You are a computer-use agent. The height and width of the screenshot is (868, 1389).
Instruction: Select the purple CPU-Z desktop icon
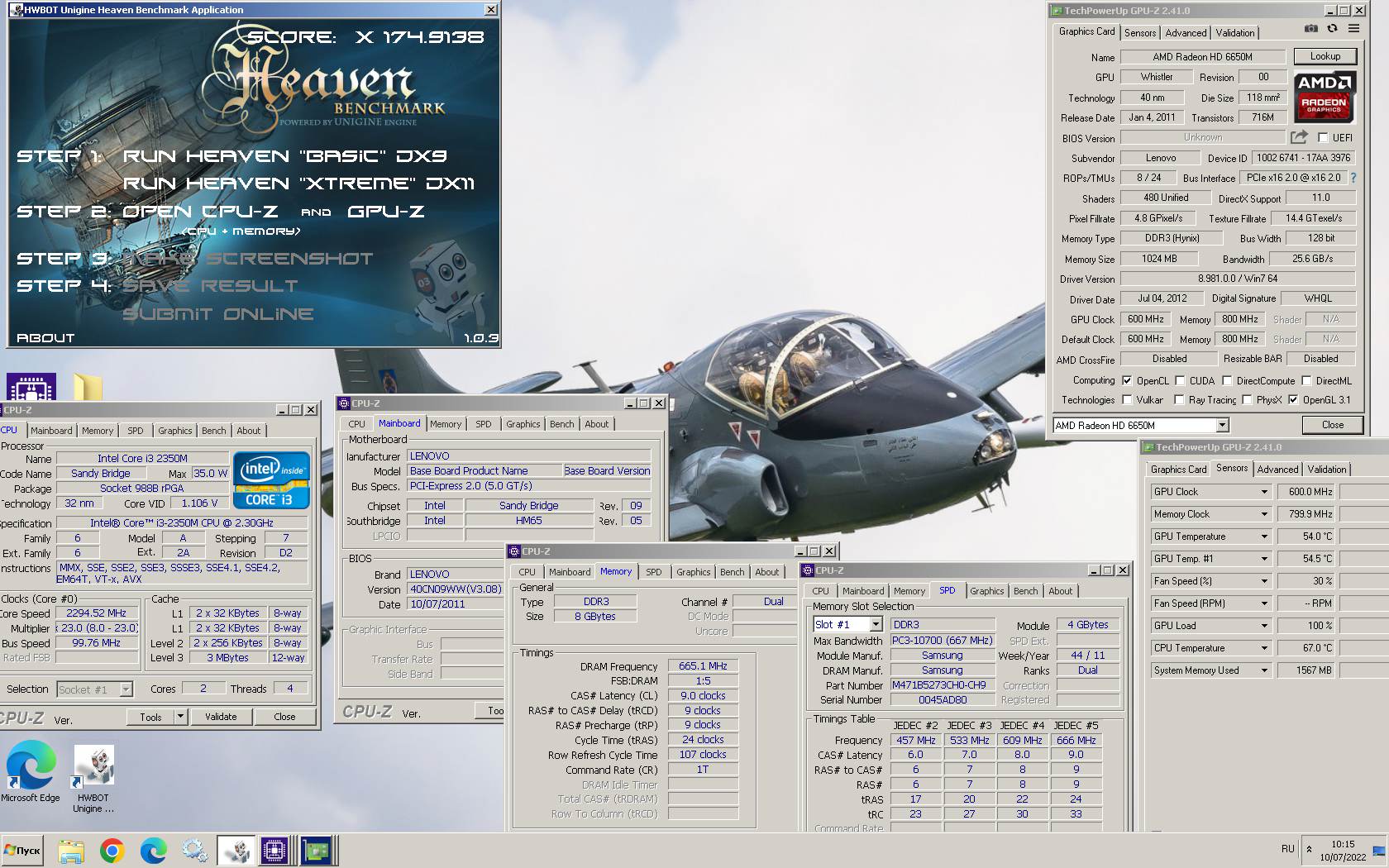tap(31, 387)
